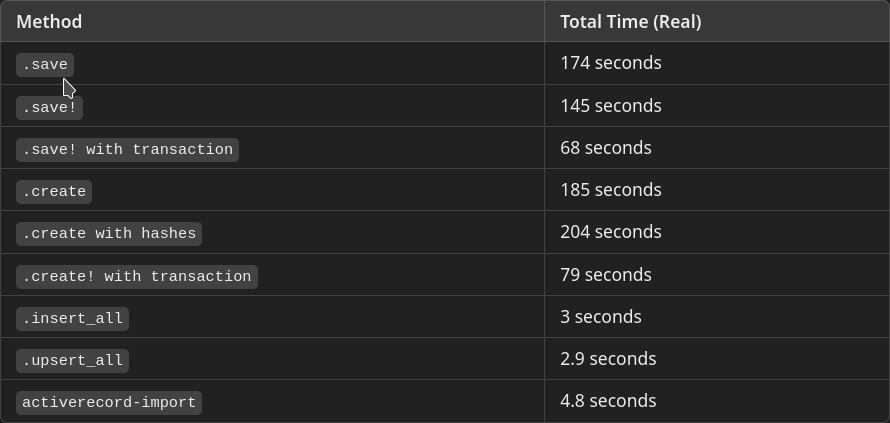Select the .save code label
The width and height of the screenshot is (890, 423).
(x=45, y=64)
